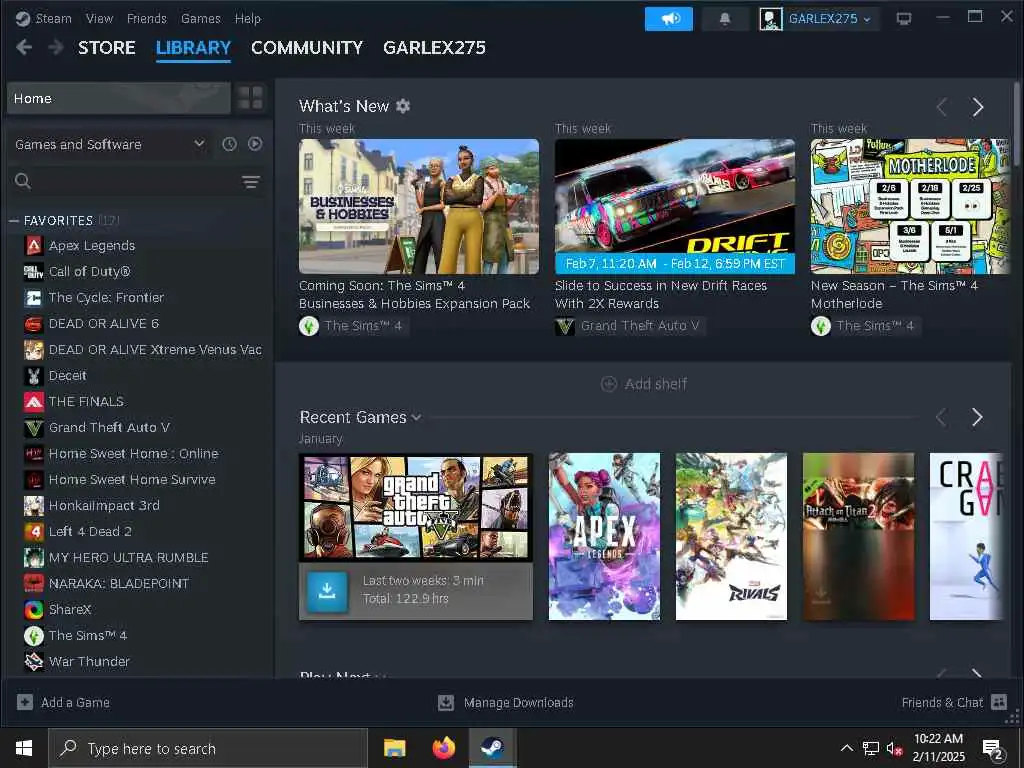This screenshot has width=1024, height=768.
Task: Select Apex Legends icon in Favorites
Action: pyautogui.click(x=34, y=246)
